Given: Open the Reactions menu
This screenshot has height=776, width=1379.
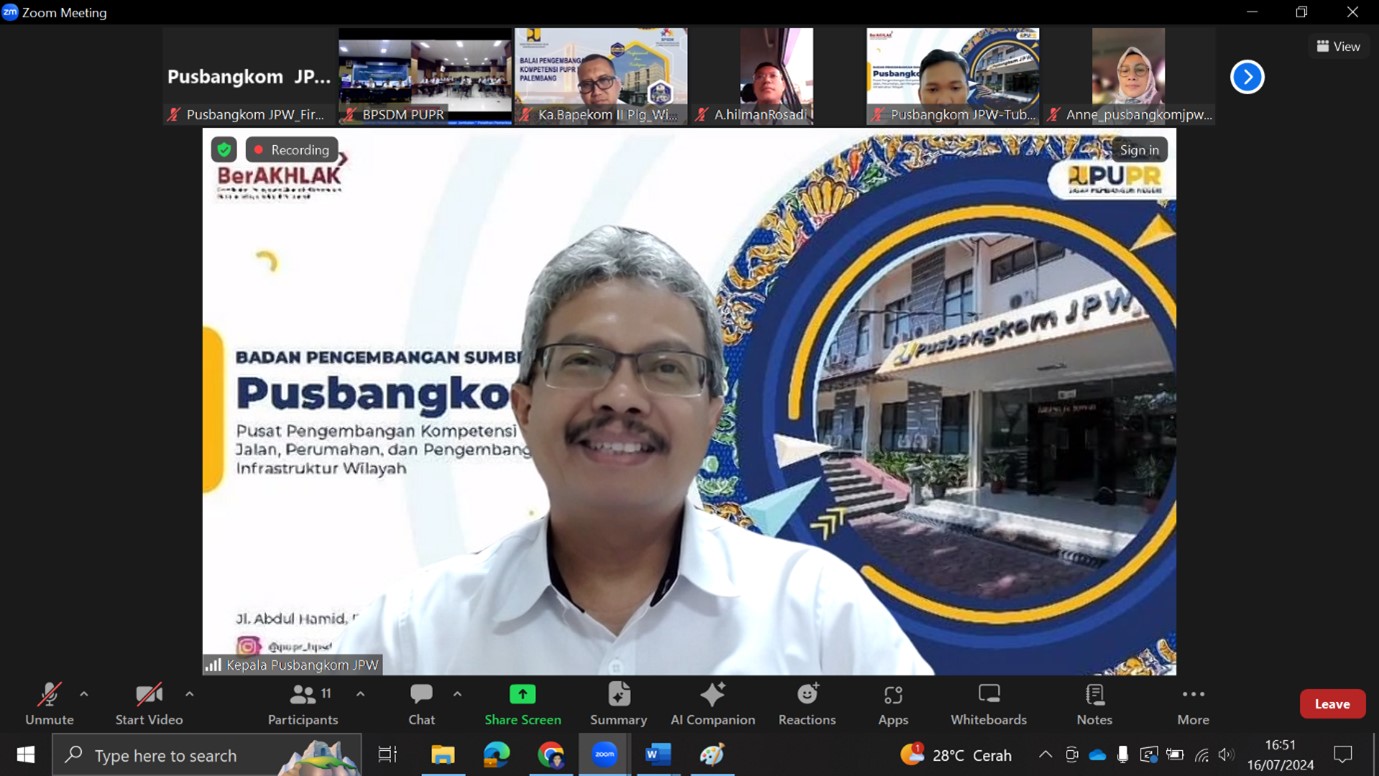Looking at the screenshot, I should pyautogui.click(x=807, y=704).
